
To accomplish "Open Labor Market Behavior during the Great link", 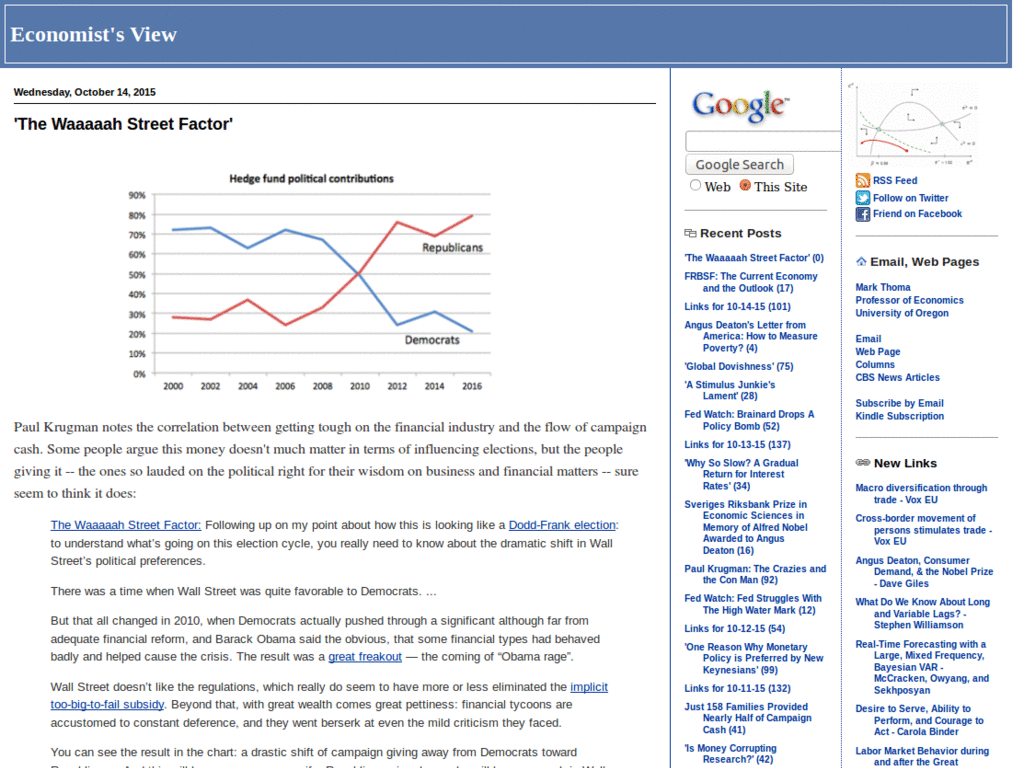I will pyautogui.click(x=922, y=756).
